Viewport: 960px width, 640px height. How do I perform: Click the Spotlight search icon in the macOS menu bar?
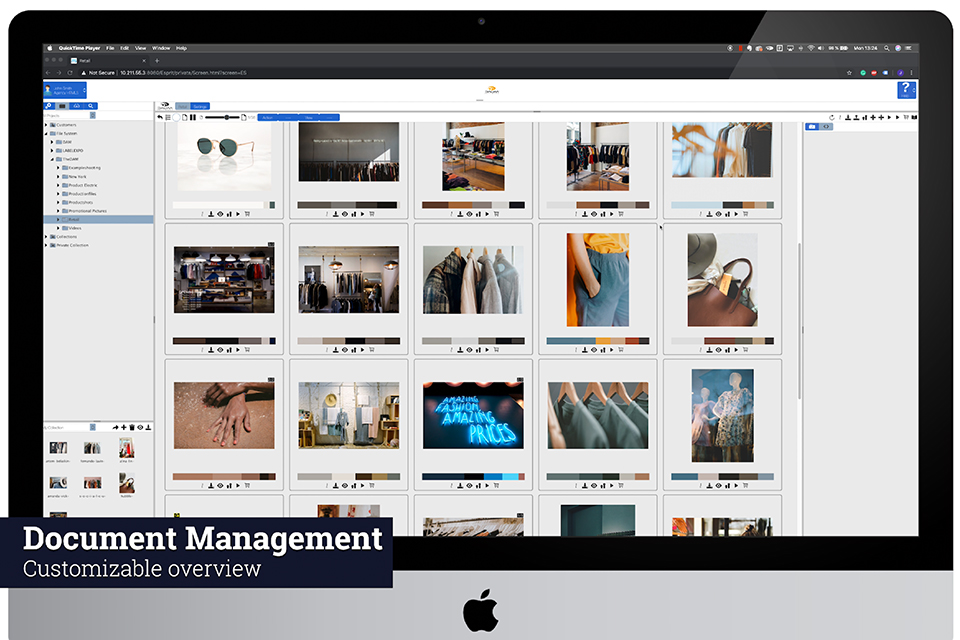pyautogui.click(x=886, y=48)
